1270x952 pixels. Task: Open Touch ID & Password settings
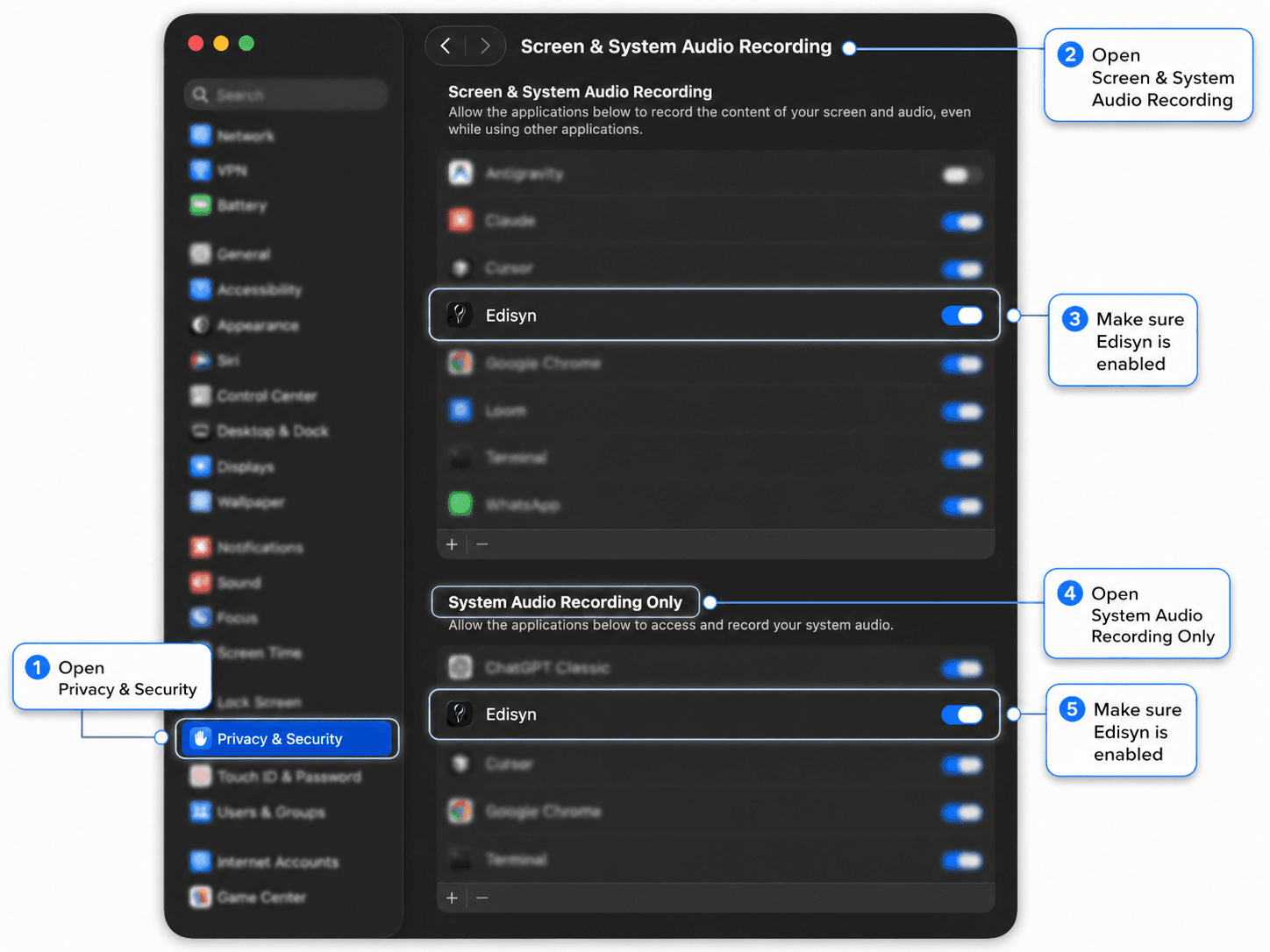click(x=275, y=777)
